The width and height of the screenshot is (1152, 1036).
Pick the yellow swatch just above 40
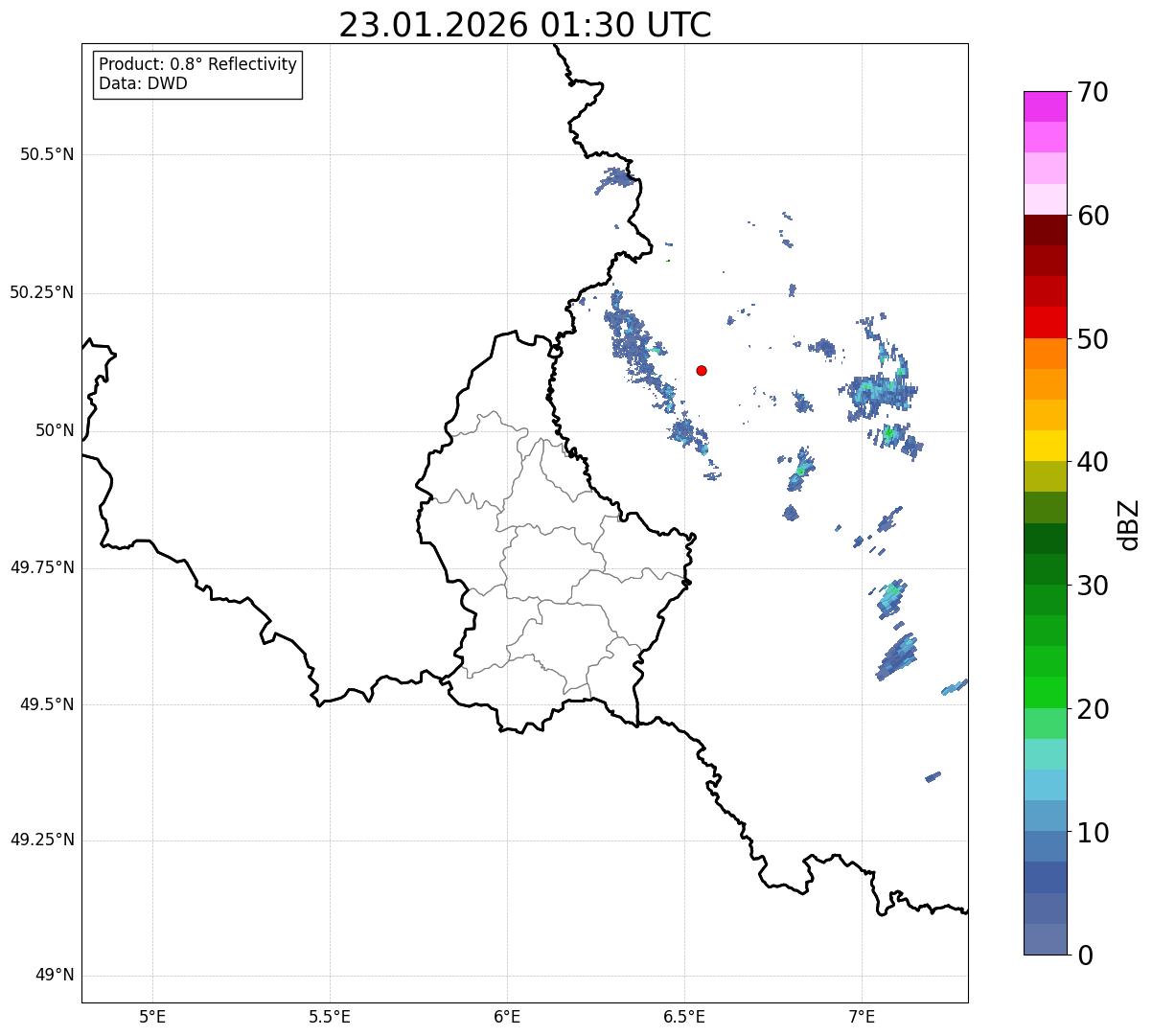click(1045, 446)
